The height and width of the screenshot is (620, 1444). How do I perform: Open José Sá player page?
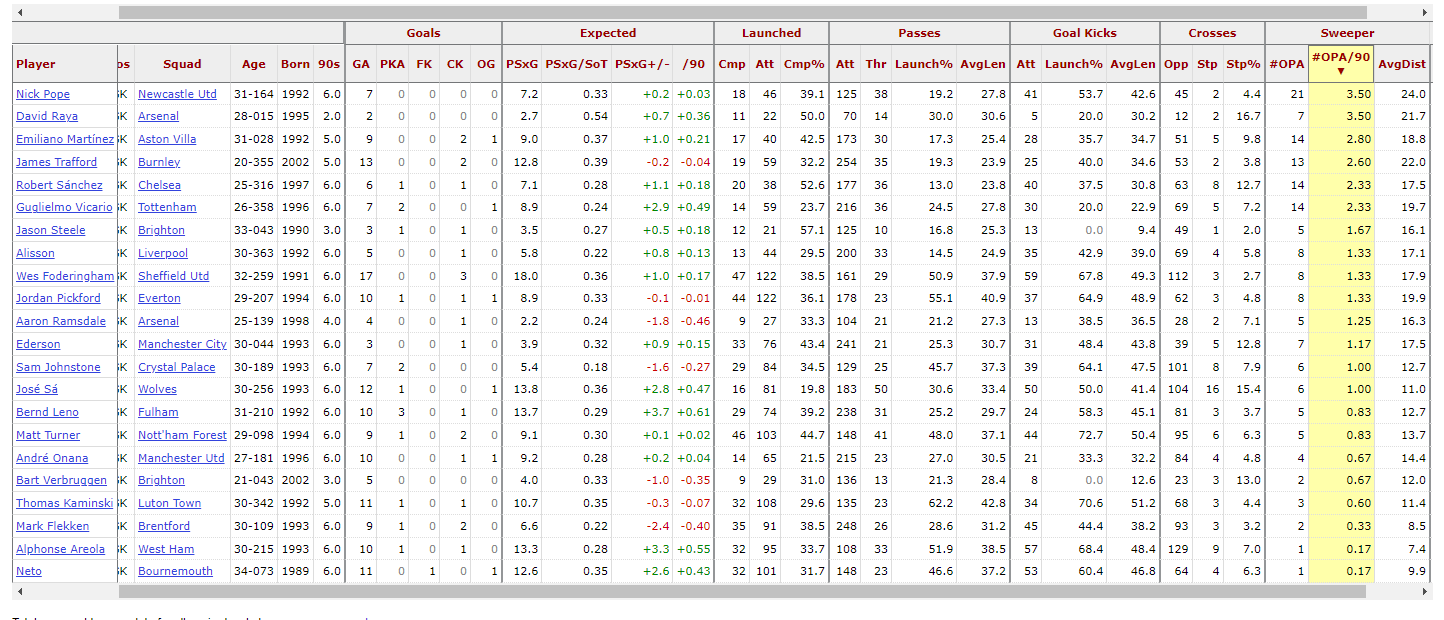[37, 389]
